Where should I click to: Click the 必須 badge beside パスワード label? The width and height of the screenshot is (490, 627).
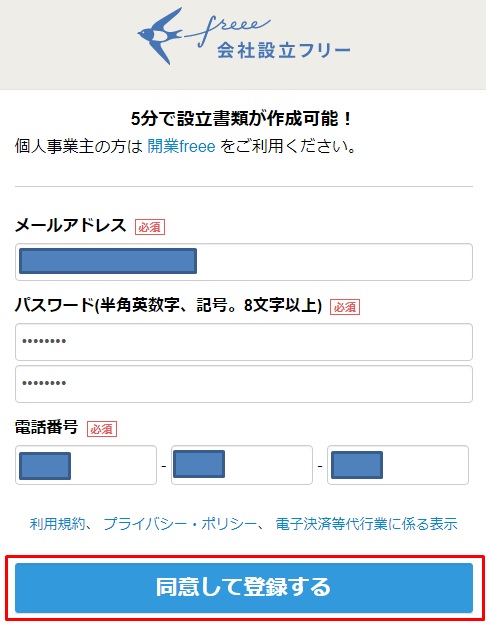click(x=345, y=307)
